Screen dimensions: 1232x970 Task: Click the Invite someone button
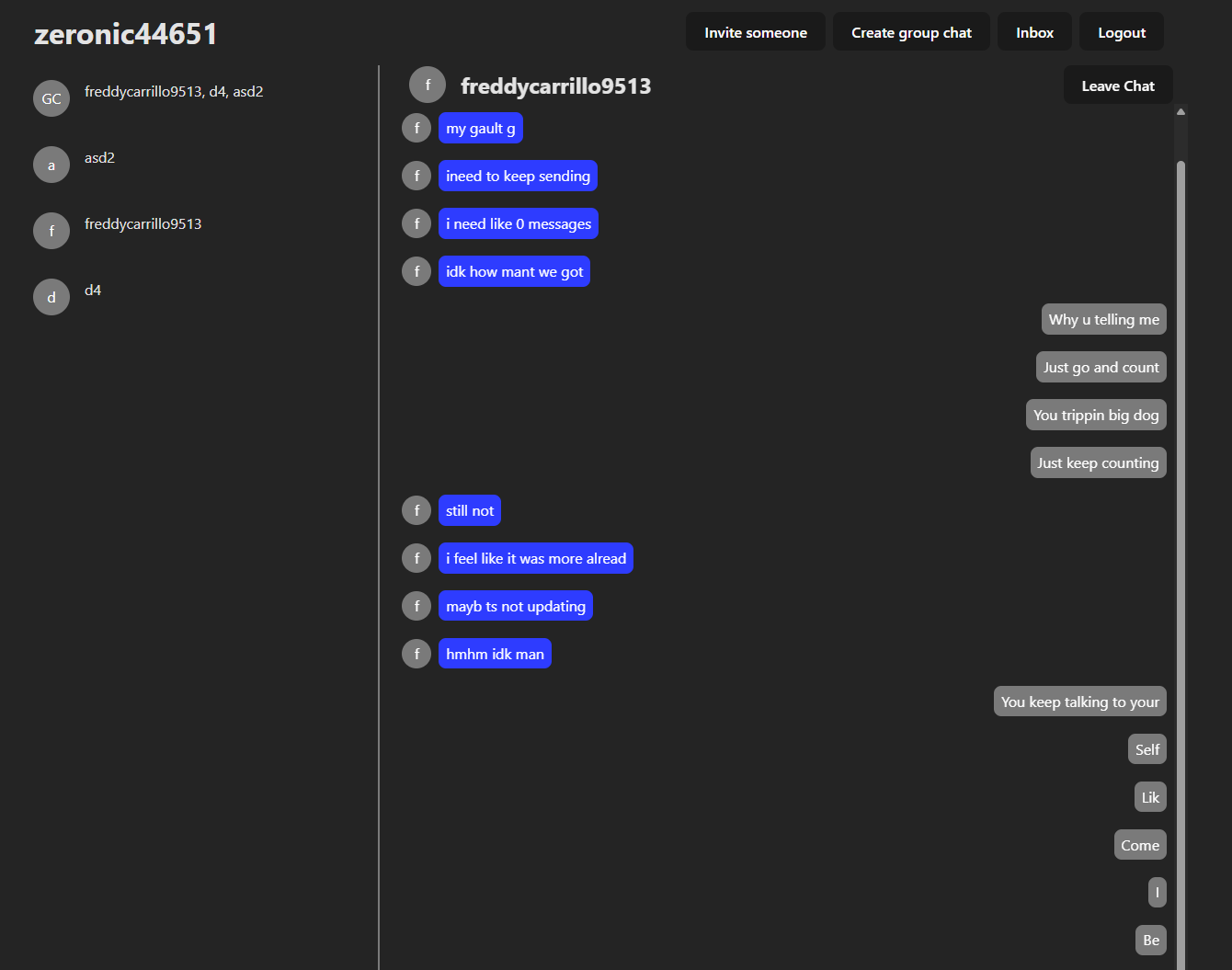756,32
